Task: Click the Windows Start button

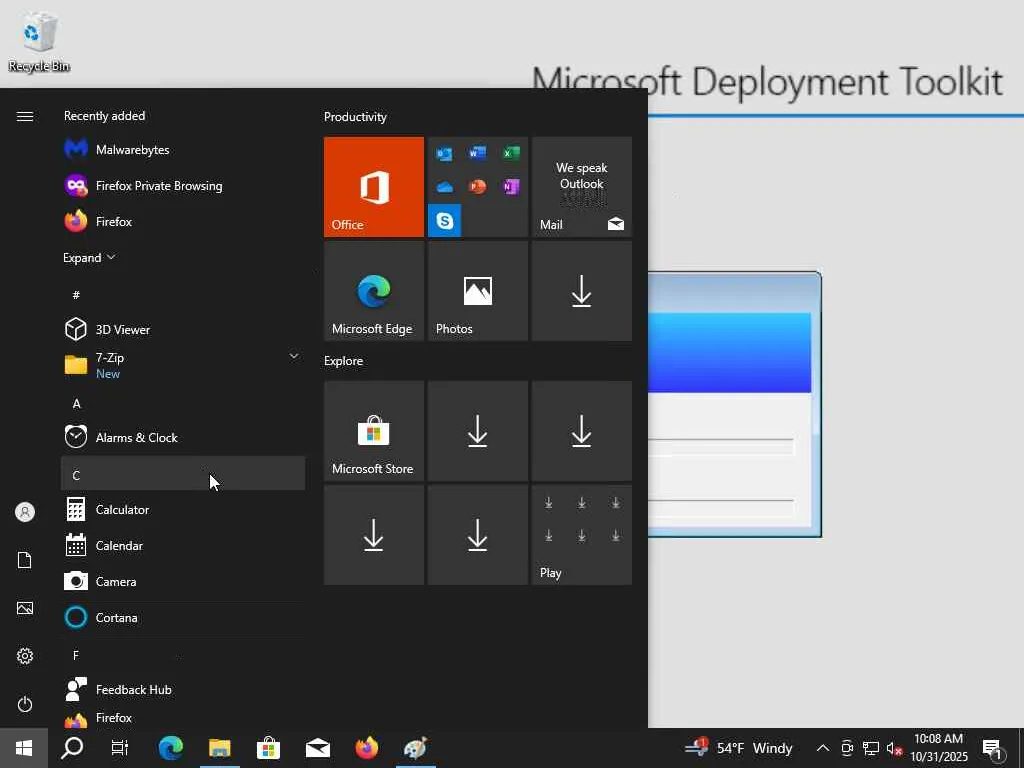Action: coord(24,748)
